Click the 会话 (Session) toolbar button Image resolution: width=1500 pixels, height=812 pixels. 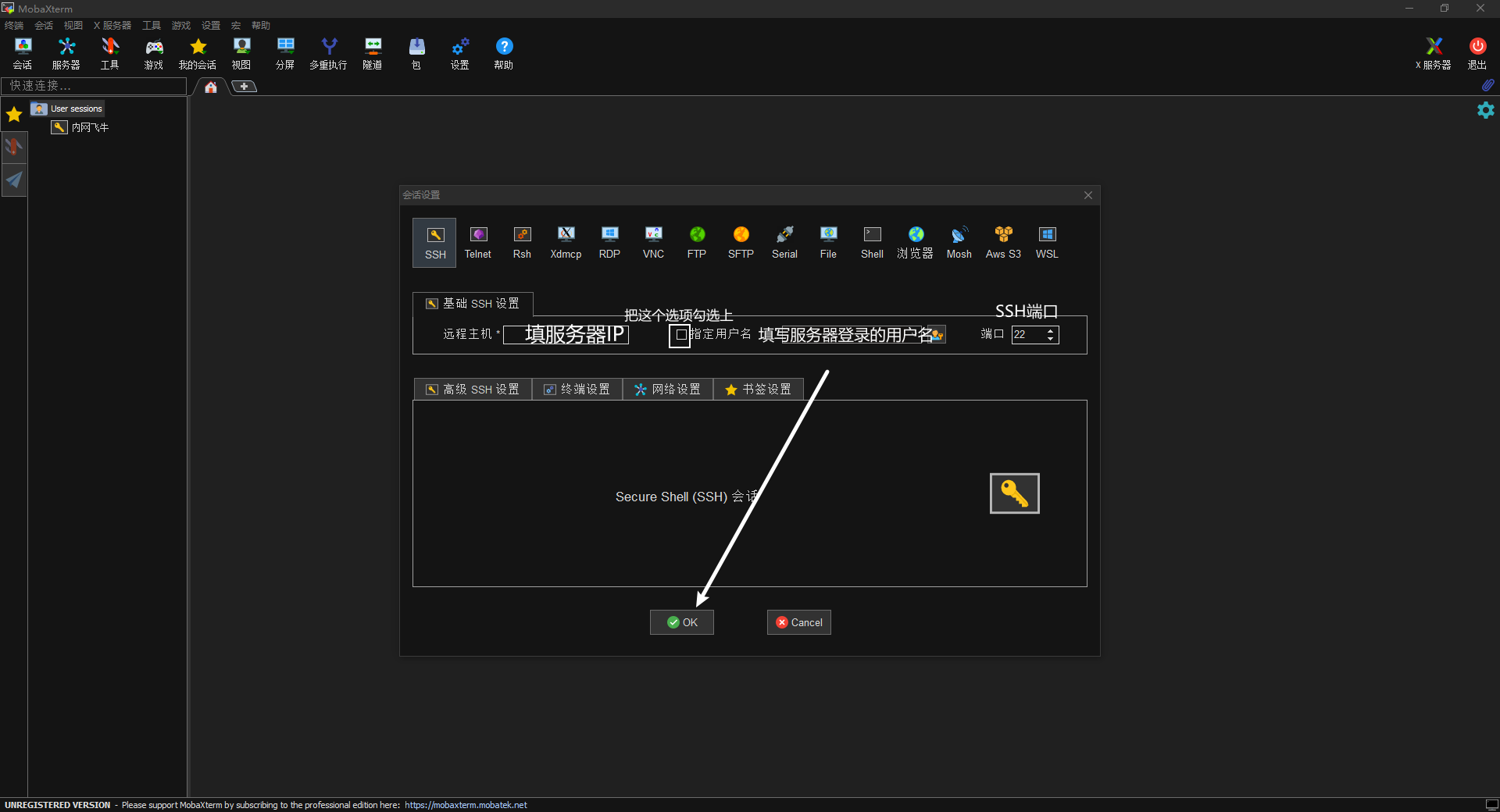click(23, 54)
